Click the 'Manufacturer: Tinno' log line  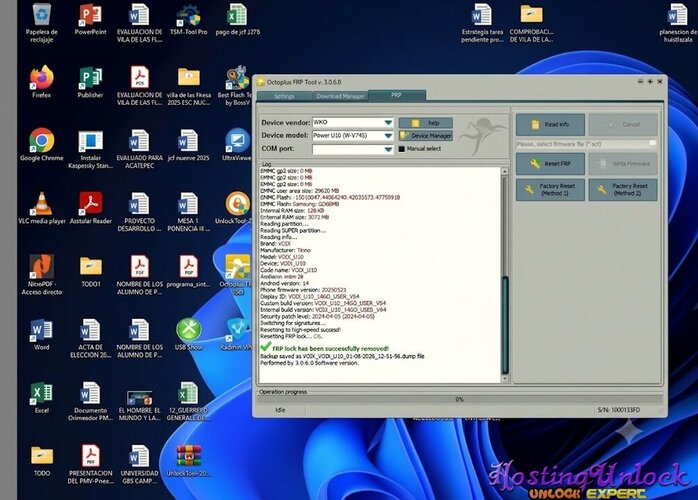(285, 250)
